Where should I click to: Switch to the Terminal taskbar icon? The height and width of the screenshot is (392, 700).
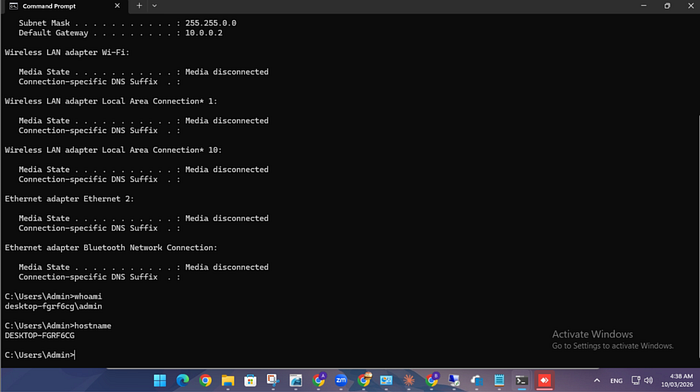click(522, 380)
